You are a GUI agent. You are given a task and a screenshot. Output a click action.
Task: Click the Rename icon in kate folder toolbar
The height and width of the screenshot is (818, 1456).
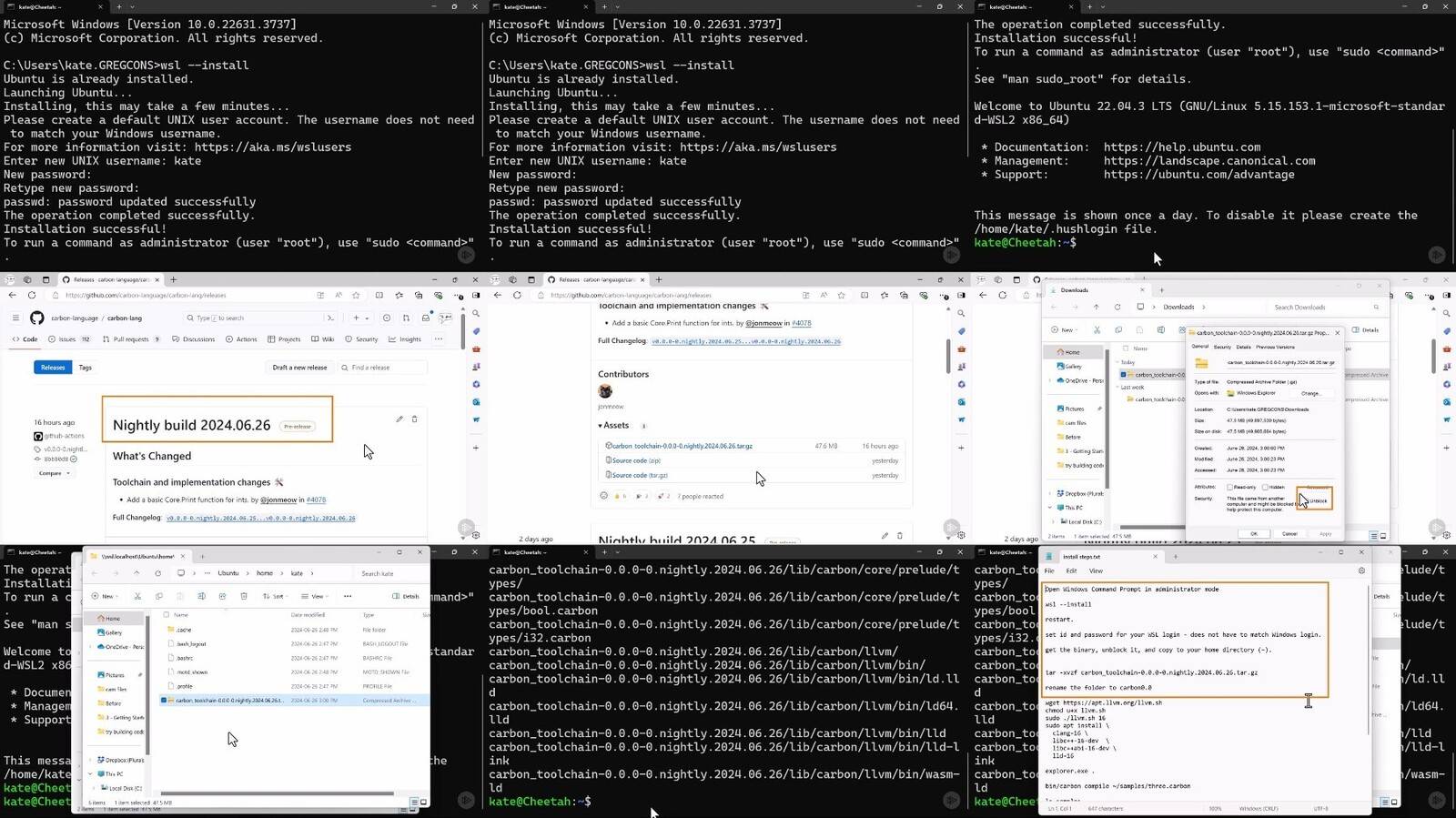201,596
